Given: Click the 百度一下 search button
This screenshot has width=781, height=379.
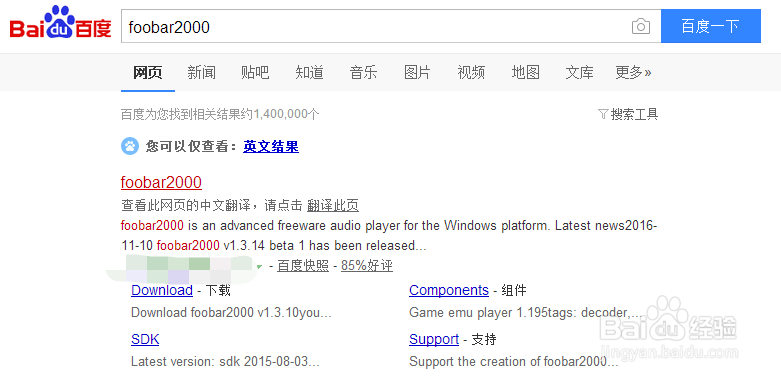Looking at the screenshot, I should pyautogui.click(x=711, y=26).
